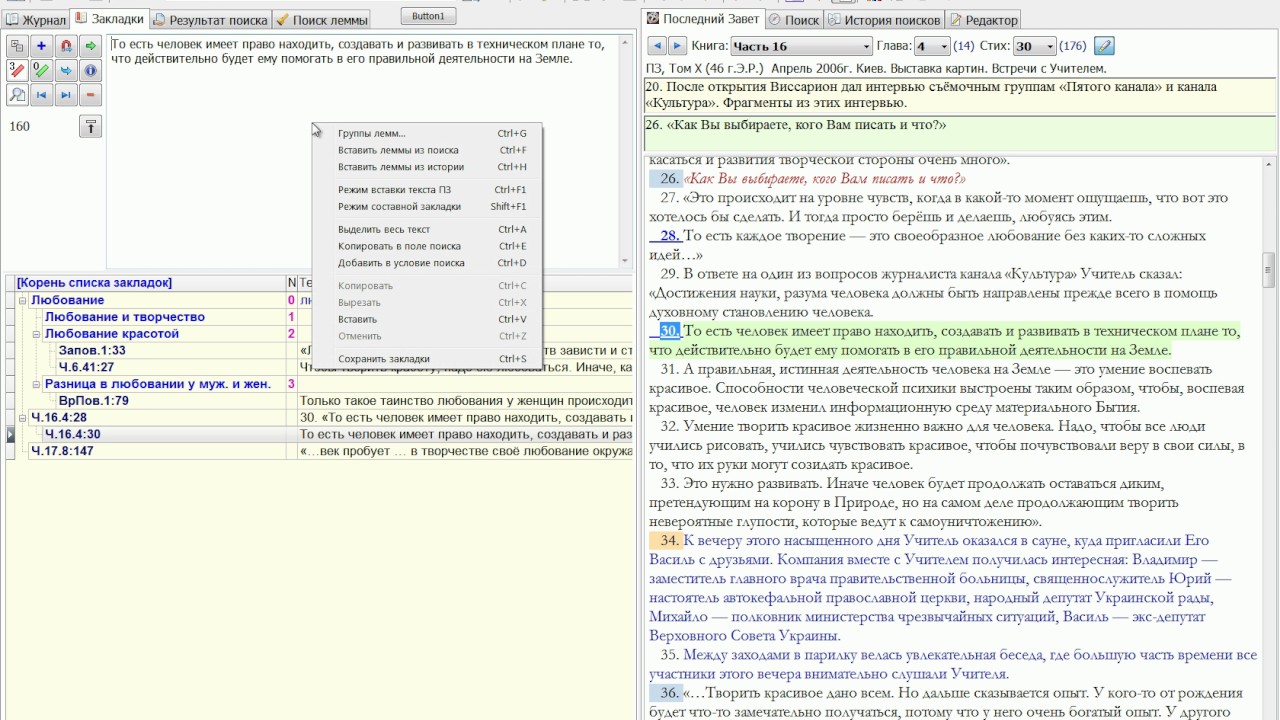This screenshot has height=720, width=1280.
Task: Click verse number 26 in reader
Action: (x=670, y=179)
